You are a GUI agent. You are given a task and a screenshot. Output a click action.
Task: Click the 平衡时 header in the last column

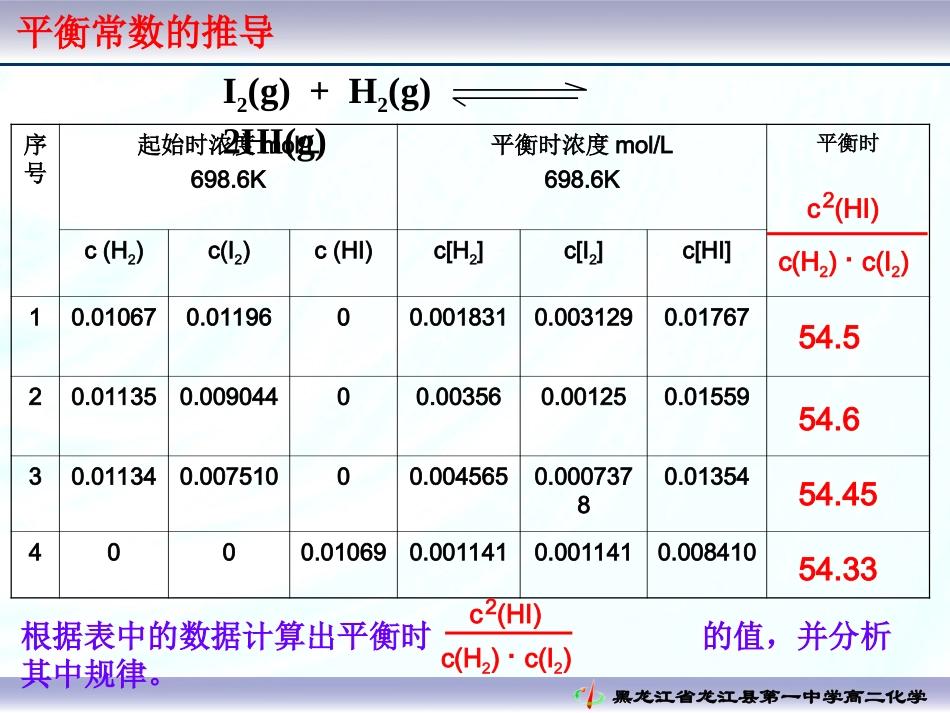[848, 143]
